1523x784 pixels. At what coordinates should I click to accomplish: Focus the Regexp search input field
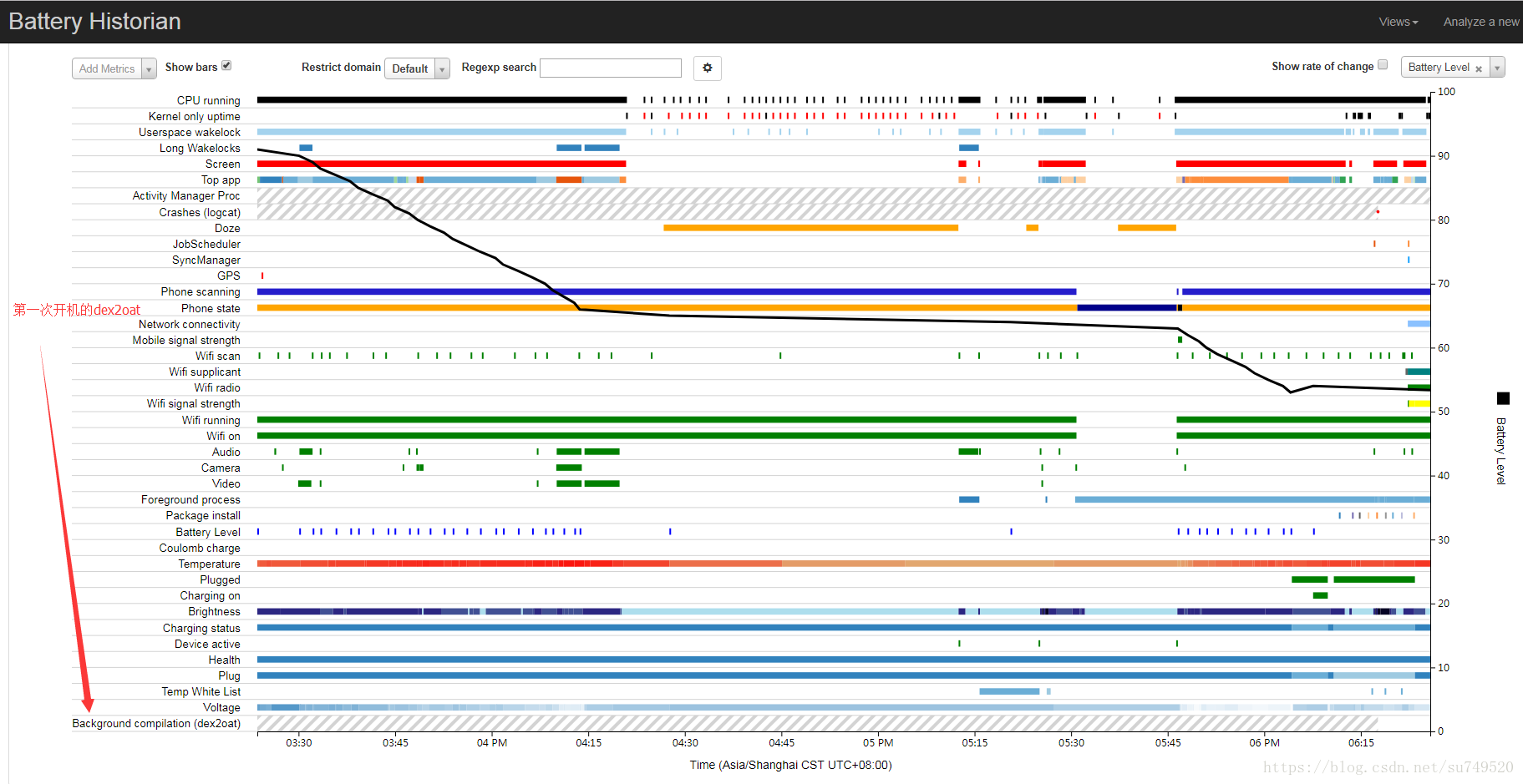pos(611,68)
